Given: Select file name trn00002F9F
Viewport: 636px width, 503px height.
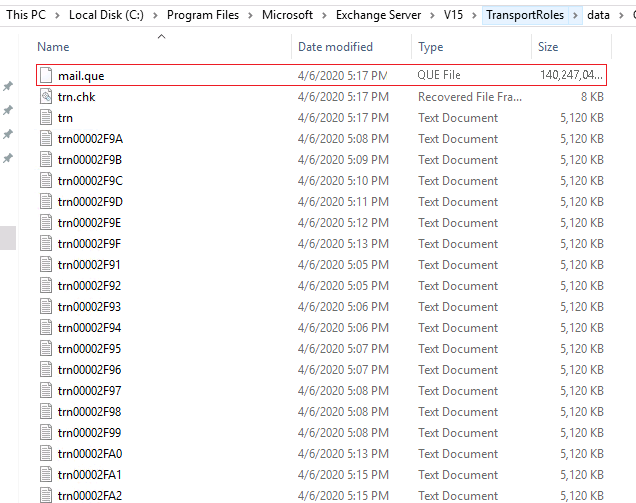Looking at the screenshot, I should coord(89,244).
